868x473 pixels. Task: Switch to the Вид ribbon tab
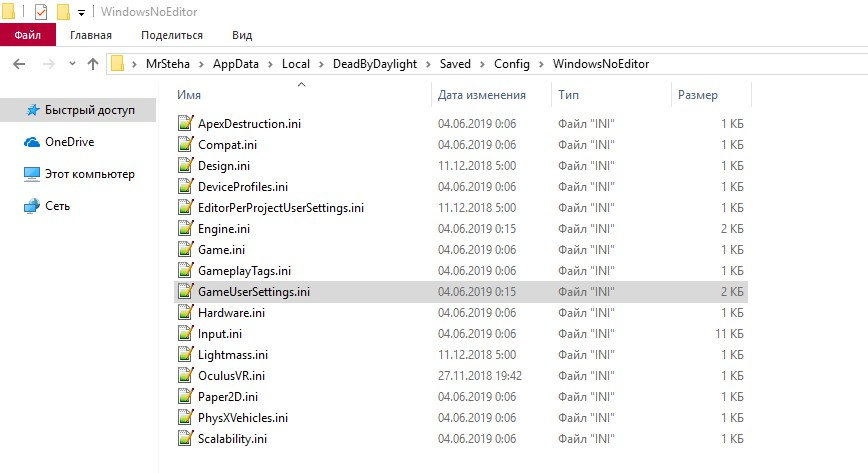pyautogui.click(x=242, y=35)
